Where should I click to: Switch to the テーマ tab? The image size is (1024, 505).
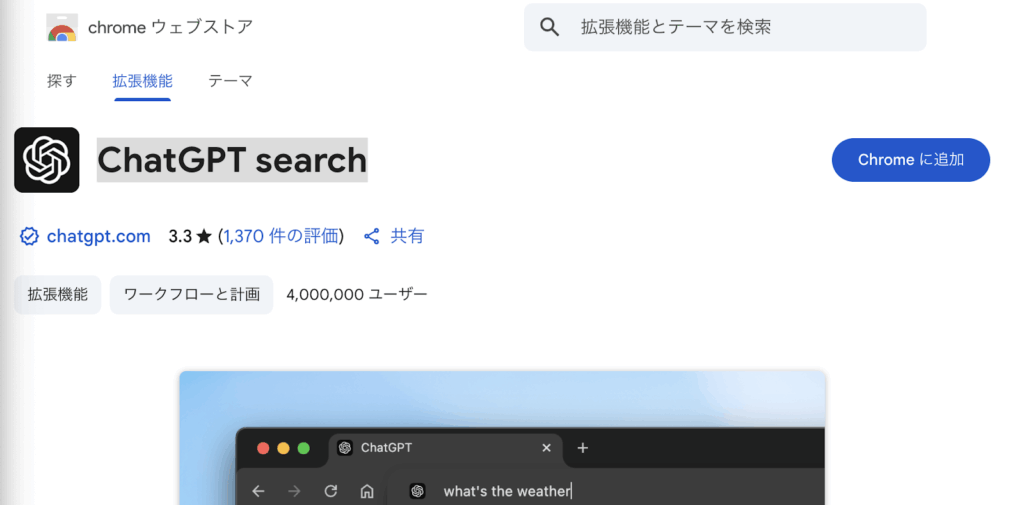(230, 81)
